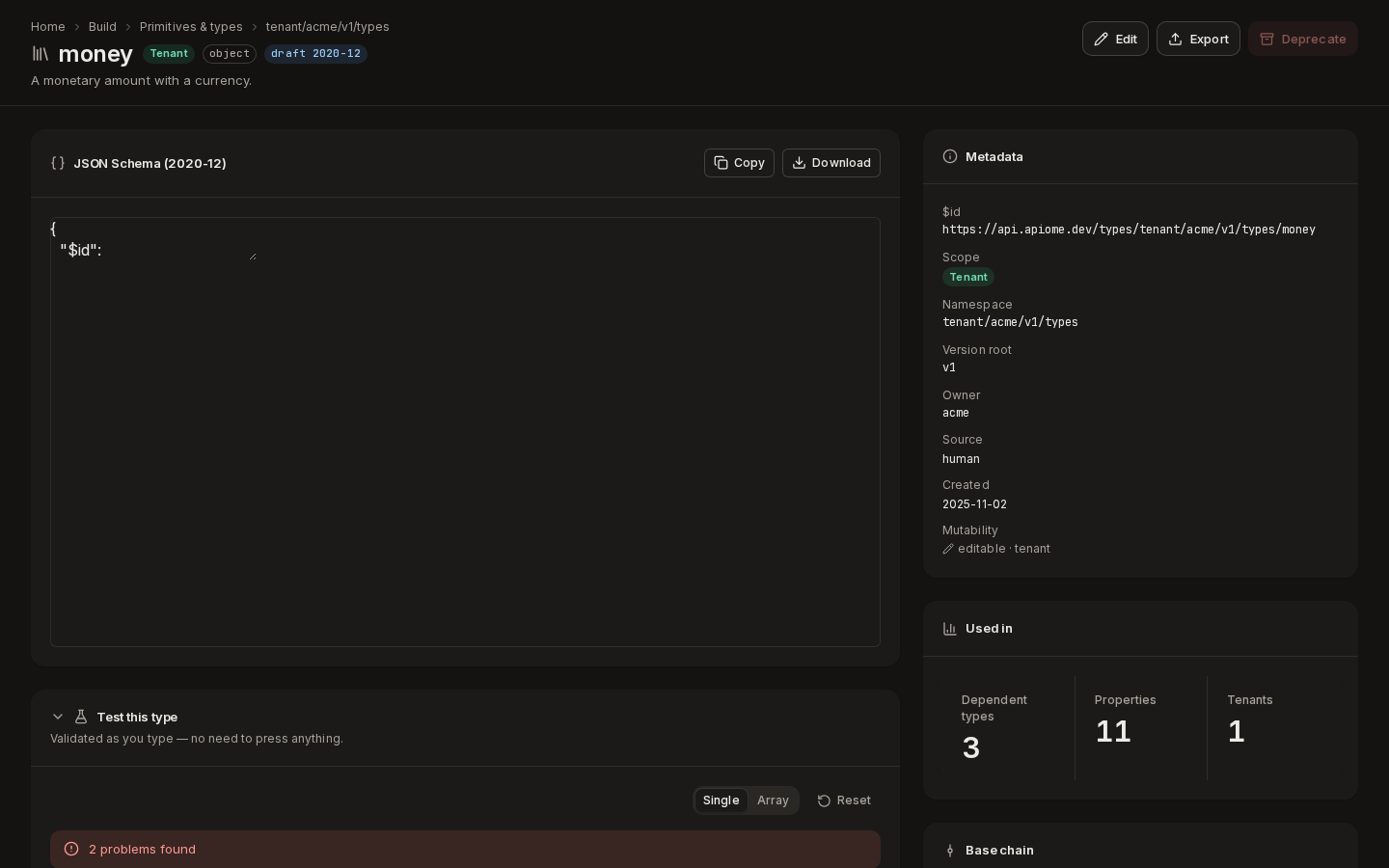The height and width of the screenshot is (868, 1389).
Task: Click the $id URL value in Metadata
Action: coord(1129,230)
